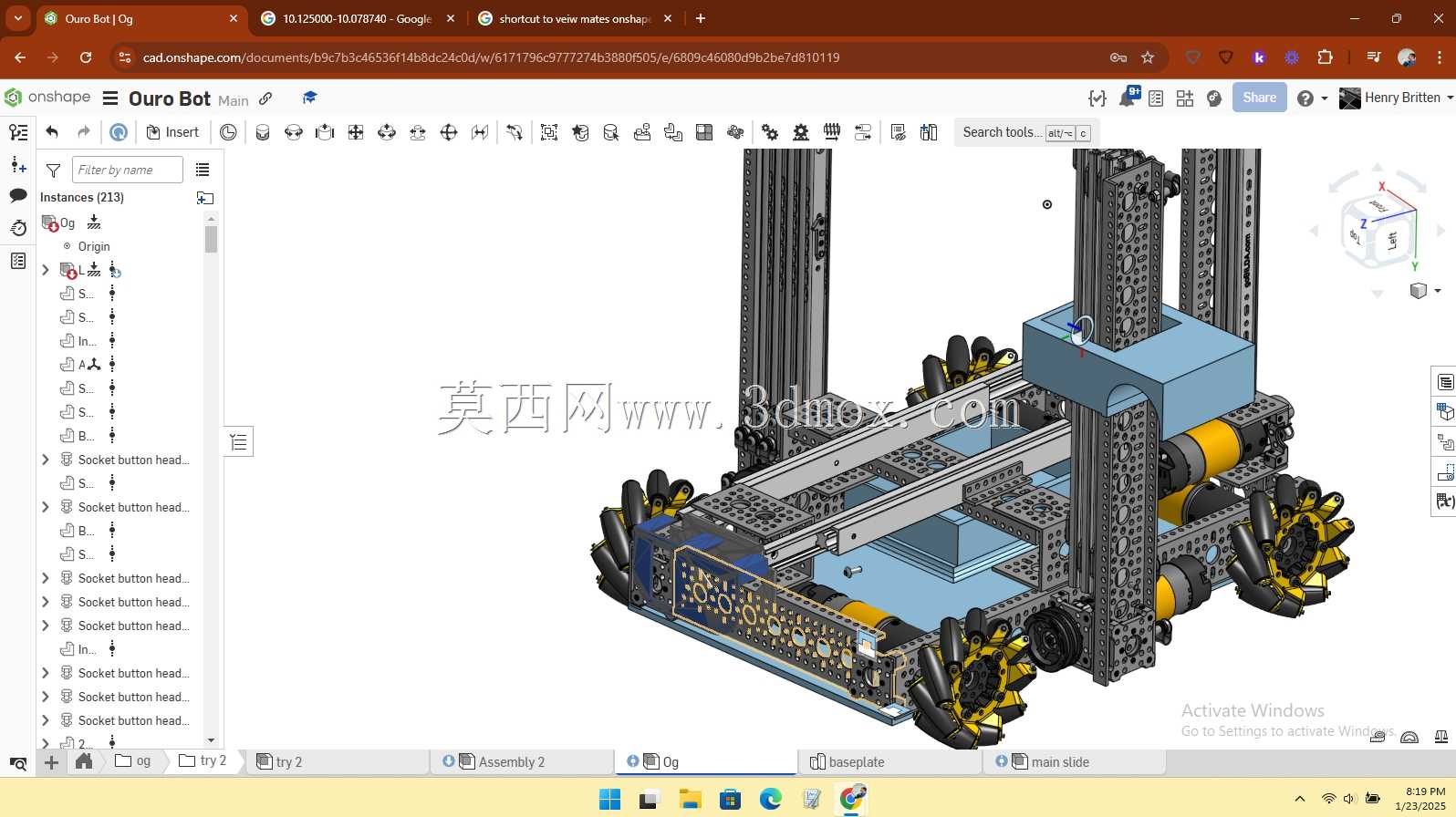Screen dimensions: 1456x817
Task: Toggle the instance list view icon
Action: click(x=203, y=170)
